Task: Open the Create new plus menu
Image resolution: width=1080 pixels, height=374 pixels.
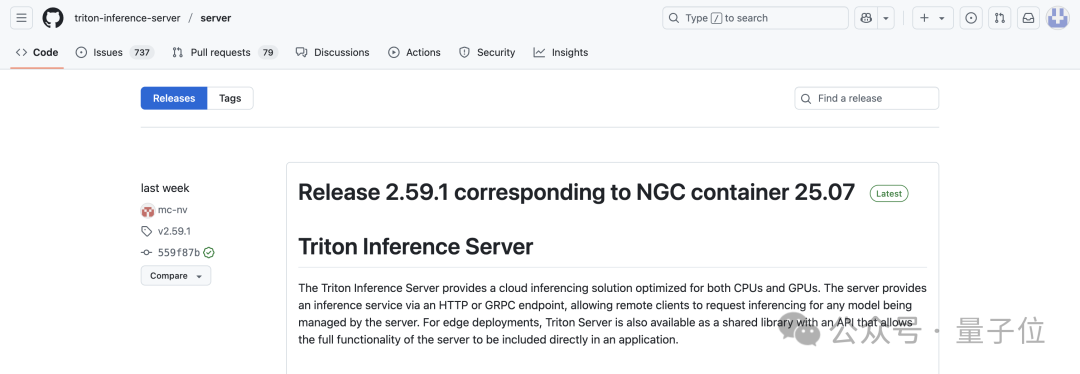Action: (x=933, y=18)
